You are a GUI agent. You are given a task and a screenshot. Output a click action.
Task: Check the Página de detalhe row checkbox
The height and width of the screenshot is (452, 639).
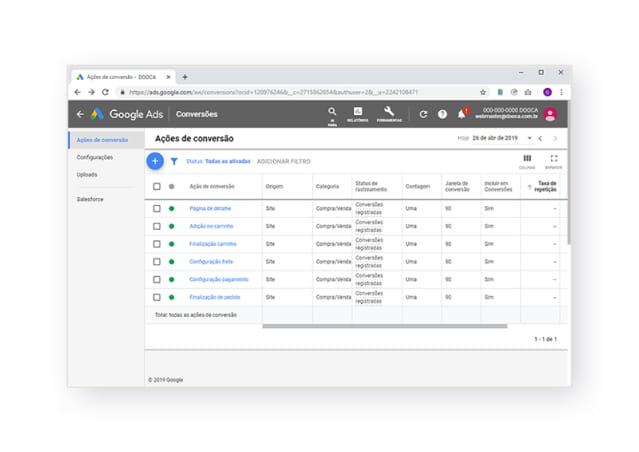point(156,208)
